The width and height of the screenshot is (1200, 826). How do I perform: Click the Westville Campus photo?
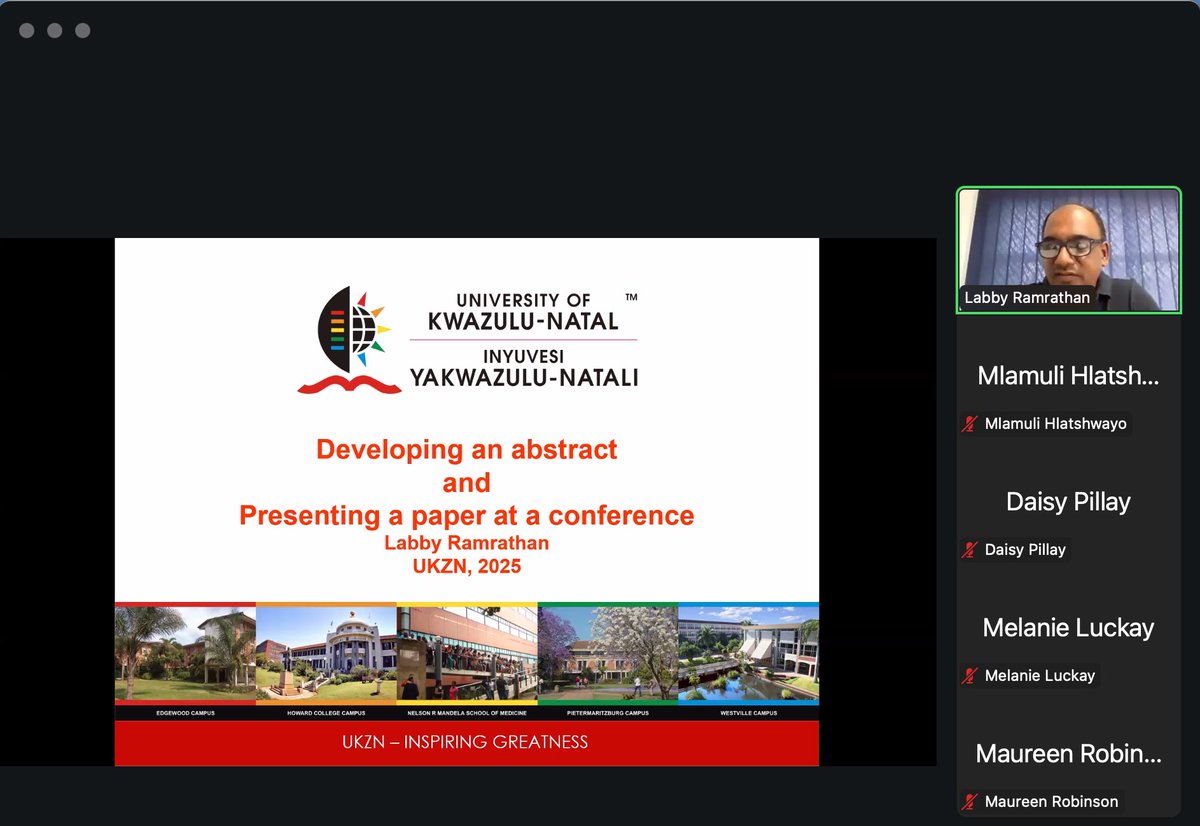749,654
